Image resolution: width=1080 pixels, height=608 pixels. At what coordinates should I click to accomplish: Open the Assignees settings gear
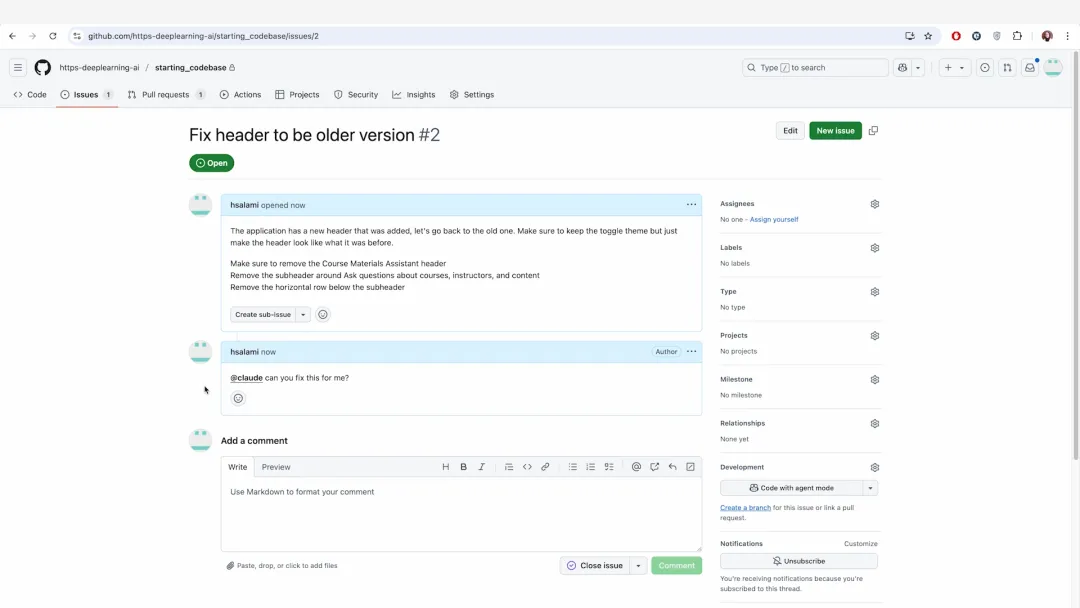(x=874, y=203)
